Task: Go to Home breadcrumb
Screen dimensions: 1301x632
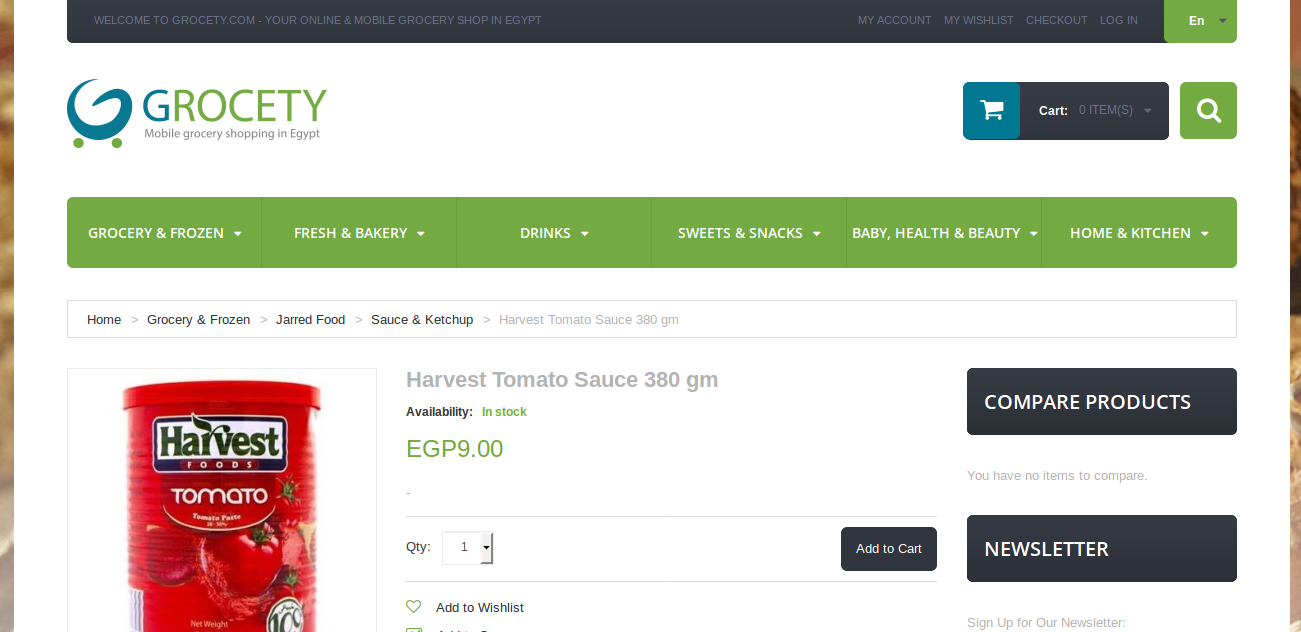Action: point(104,320)
